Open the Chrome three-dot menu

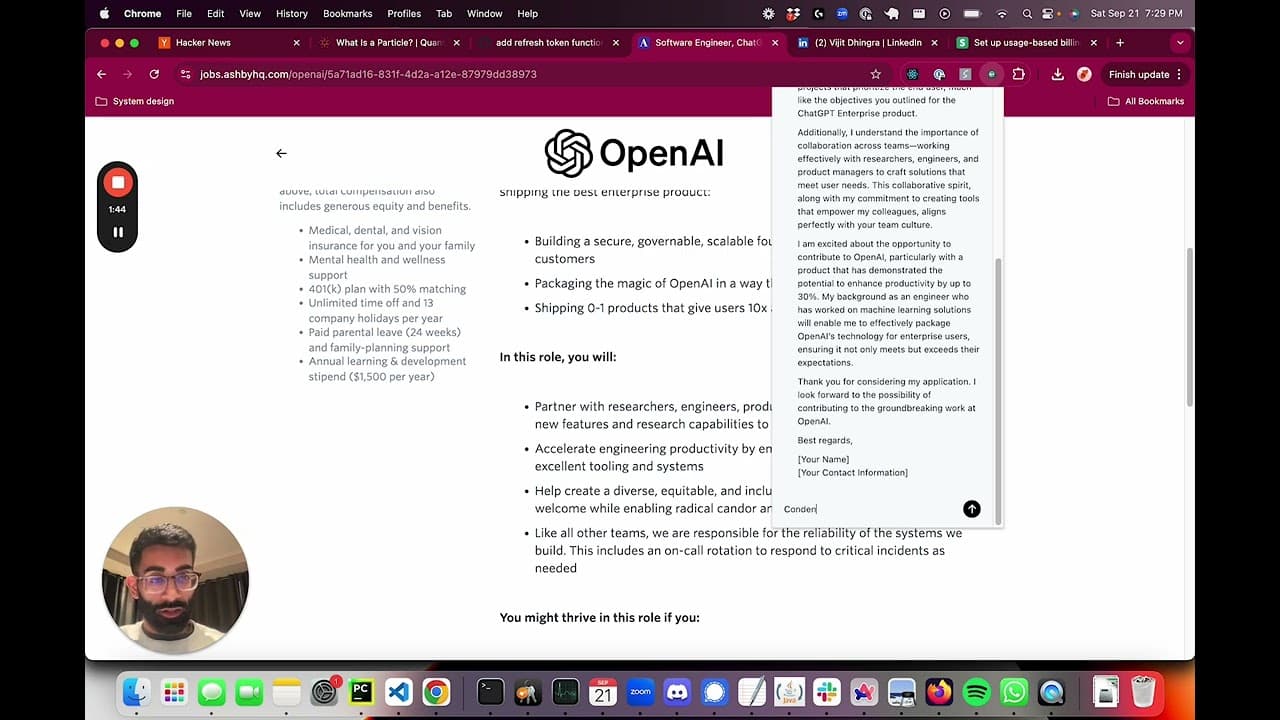pyautogui.click(x=1179, y=74)
